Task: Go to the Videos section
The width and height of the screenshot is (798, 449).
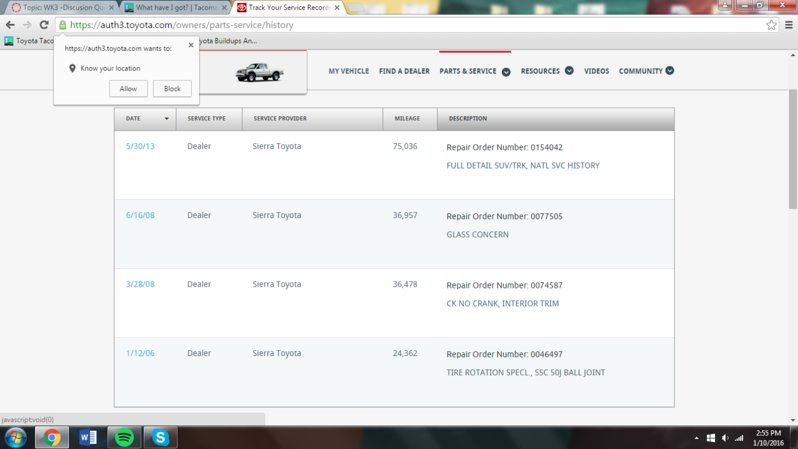Action: (x=596, y=71)
